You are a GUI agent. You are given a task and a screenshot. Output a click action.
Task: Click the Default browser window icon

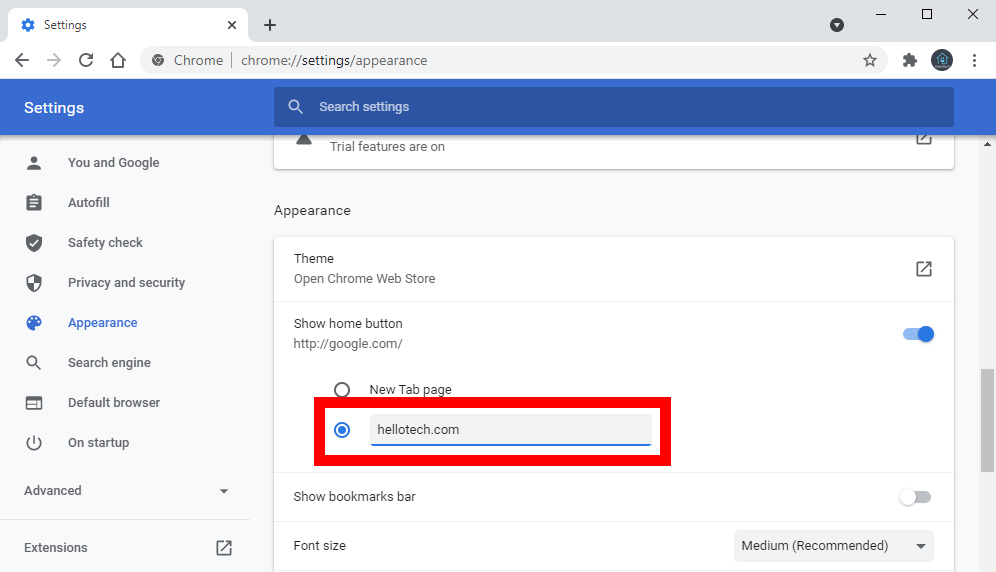[x=34, y=403]
